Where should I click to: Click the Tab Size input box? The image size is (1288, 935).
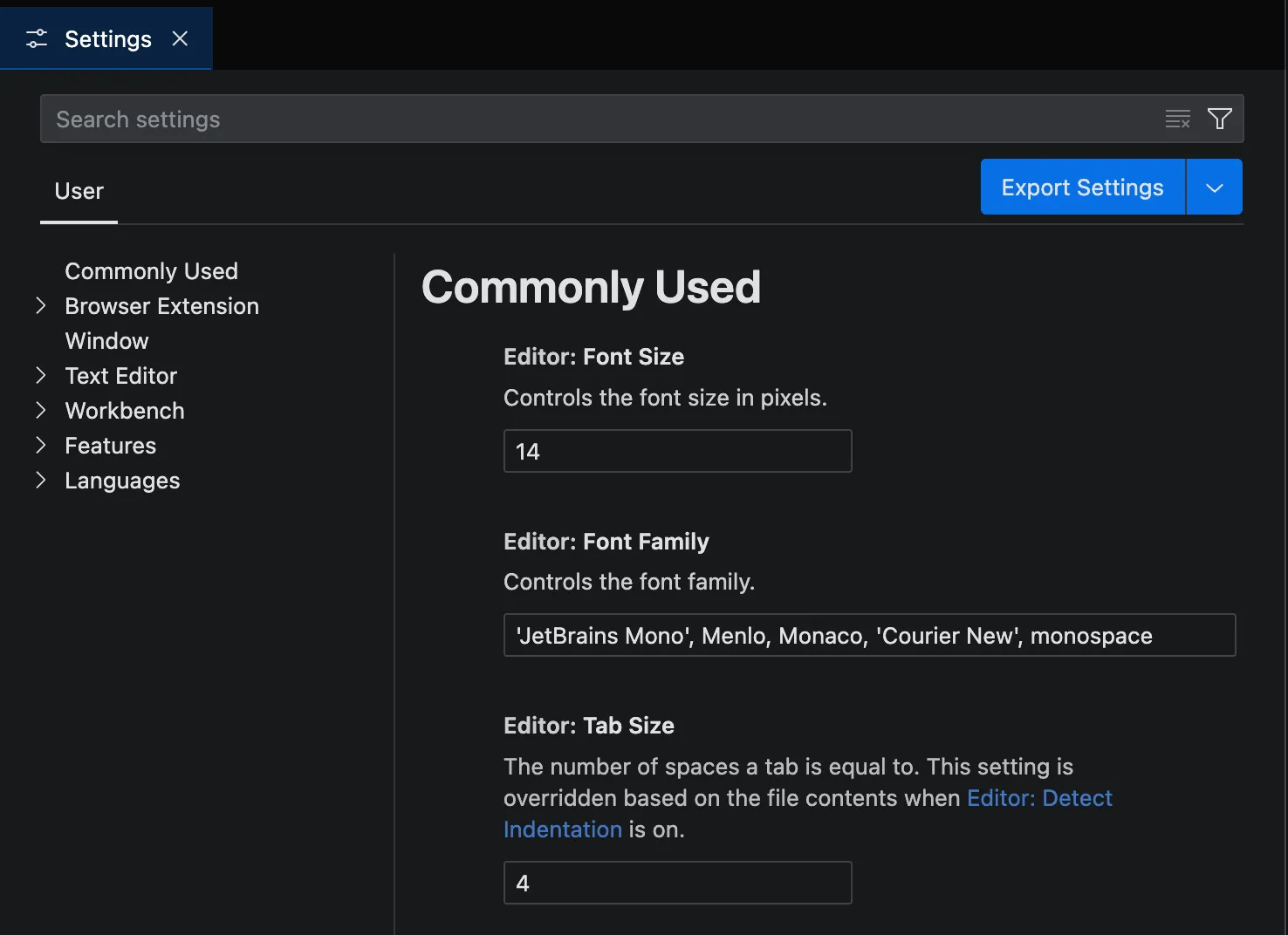[677, 883]
